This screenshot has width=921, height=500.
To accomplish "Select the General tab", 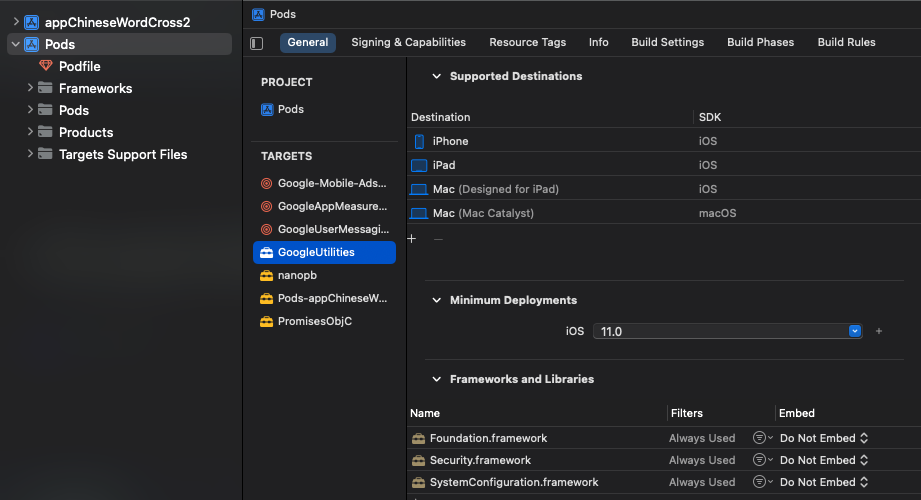I will coord(308,42).
